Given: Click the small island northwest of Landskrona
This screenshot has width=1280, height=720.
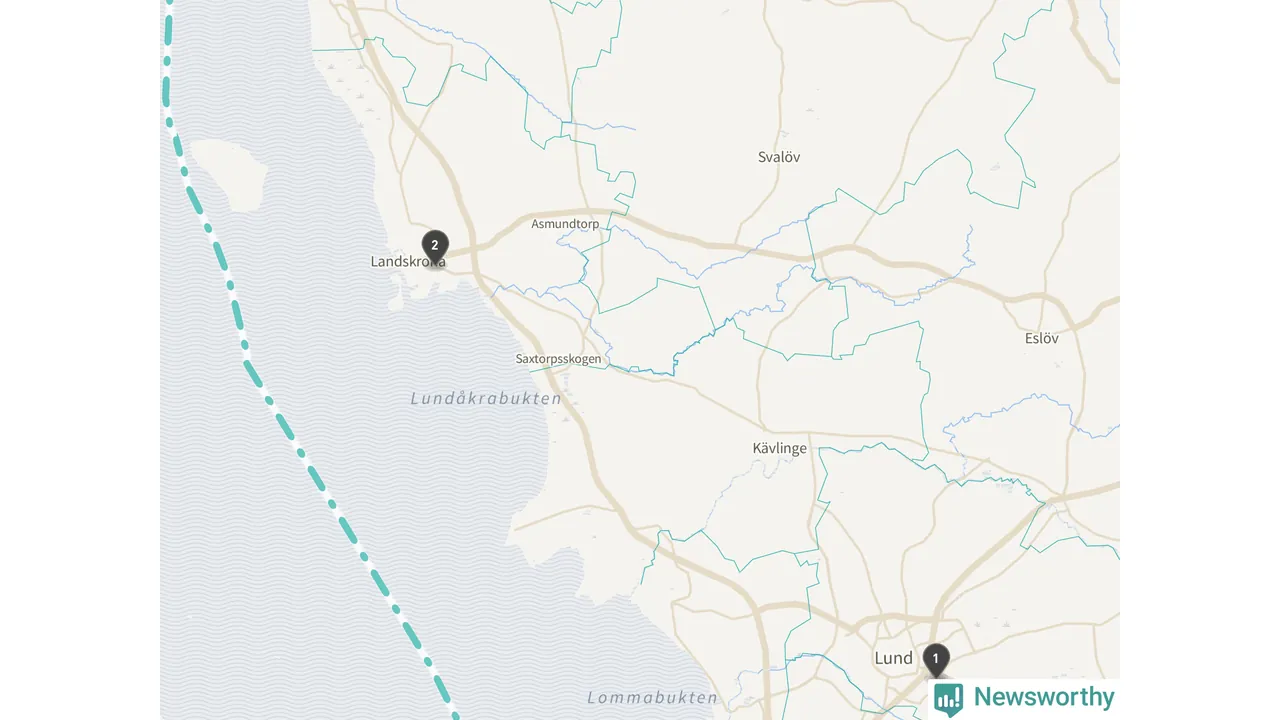Looking at the screenshot, I should (229, 173).
